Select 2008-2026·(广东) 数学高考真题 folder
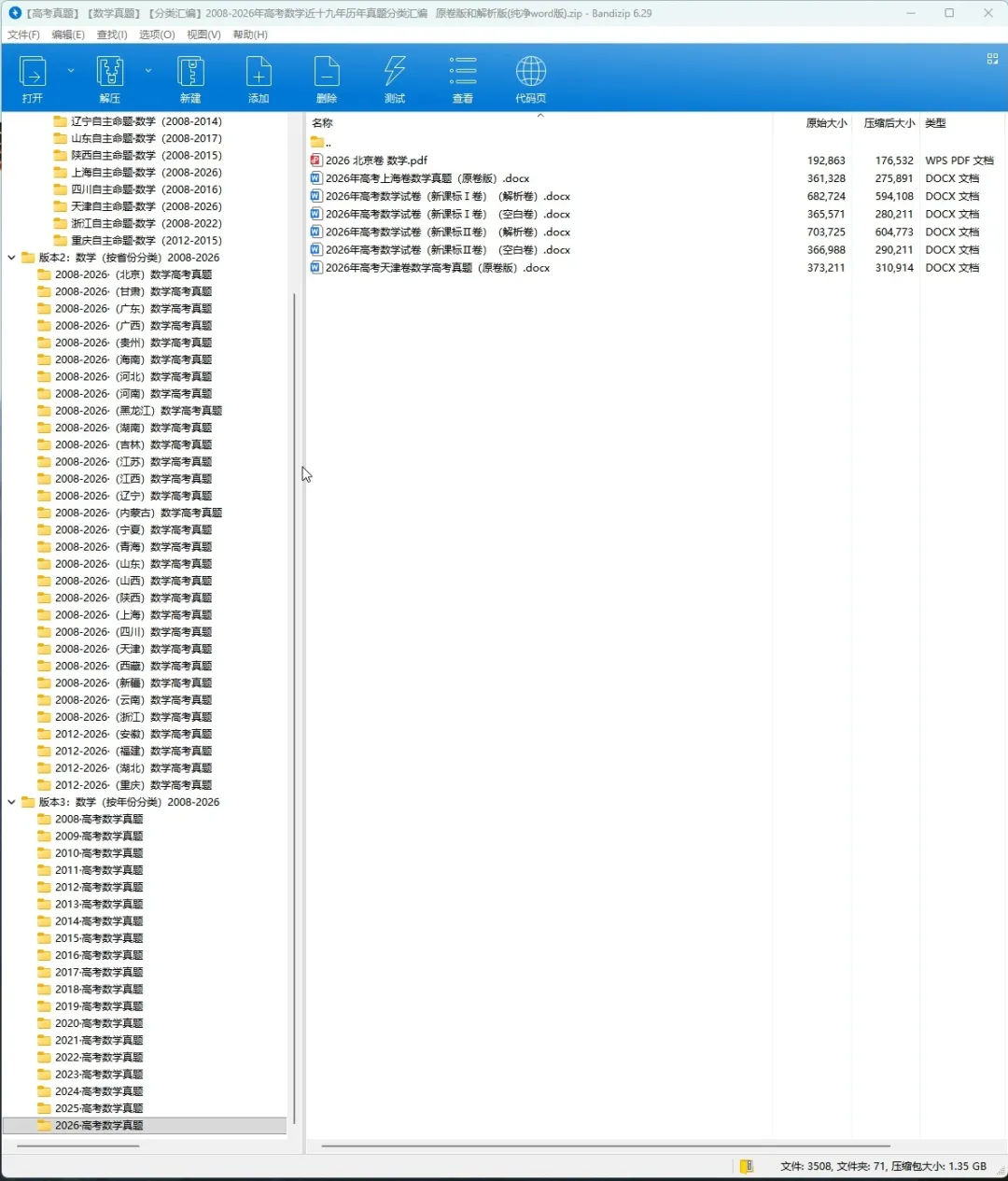 click(x=133, y=309)
